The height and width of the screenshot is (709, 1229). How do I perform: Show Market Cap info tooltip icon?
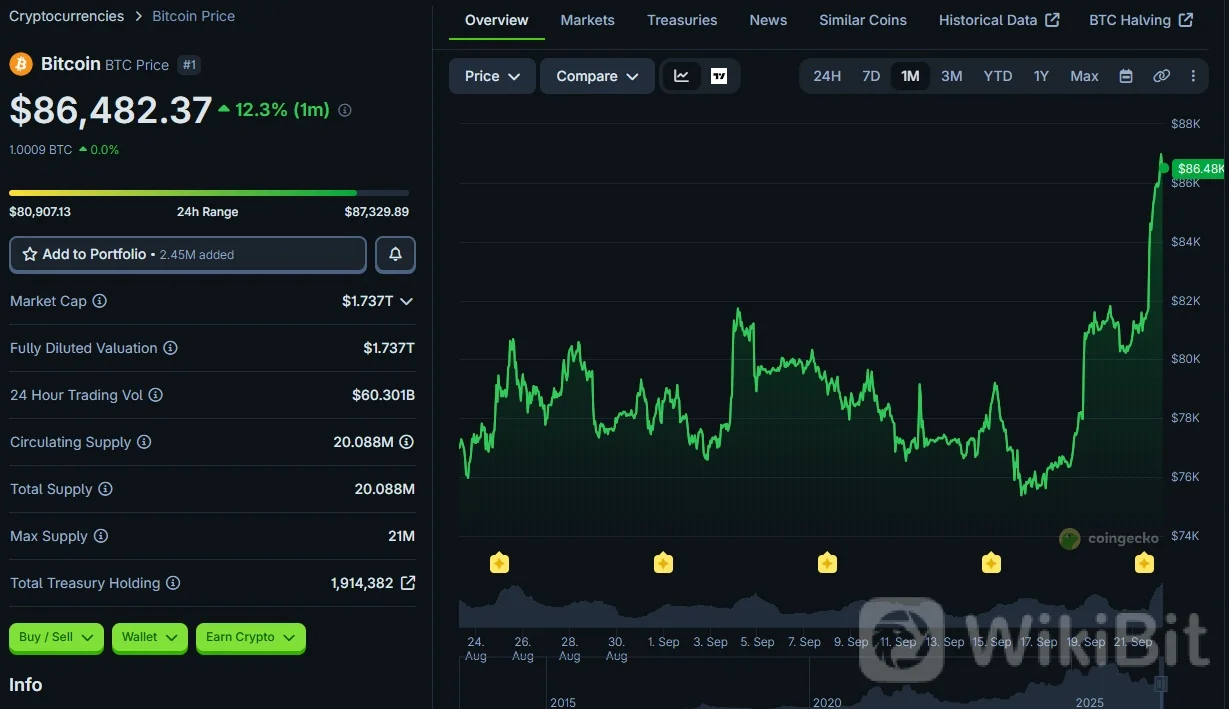pyautogui.click(x=100, y=301)
